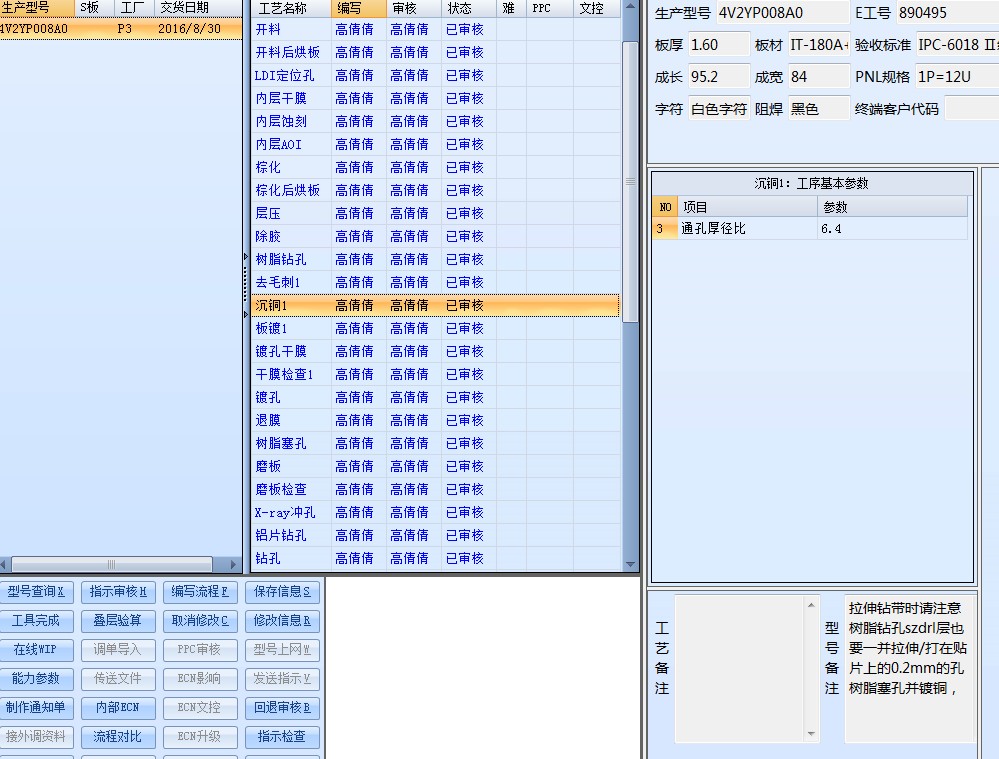
Task: Select the 钻孔 process row
Action: coord(436,558)
